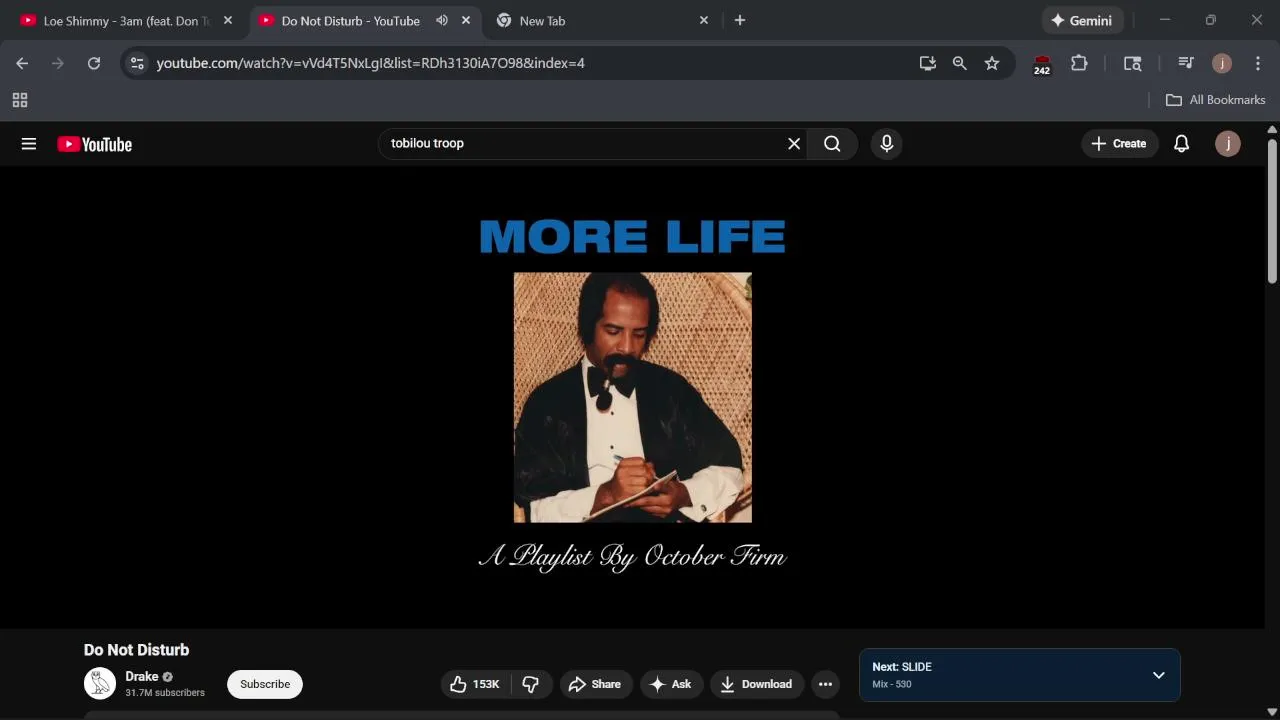The width and height of the screenshot is (1280, 720).
Task: Close the Loe Shimmy tab
Action: [228, 20]
